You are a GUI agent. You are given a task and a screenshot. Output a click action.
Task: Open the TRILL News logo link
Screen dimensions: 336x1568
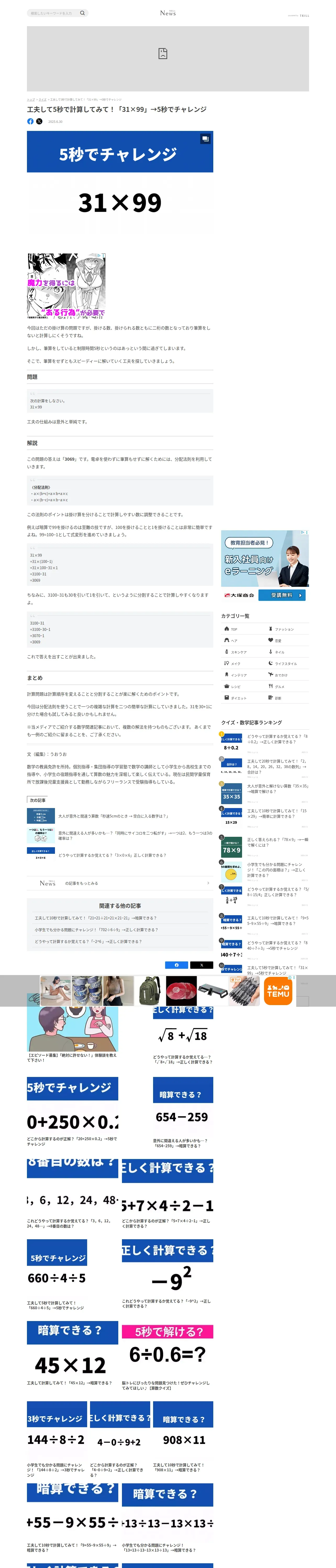coord(168,13)
